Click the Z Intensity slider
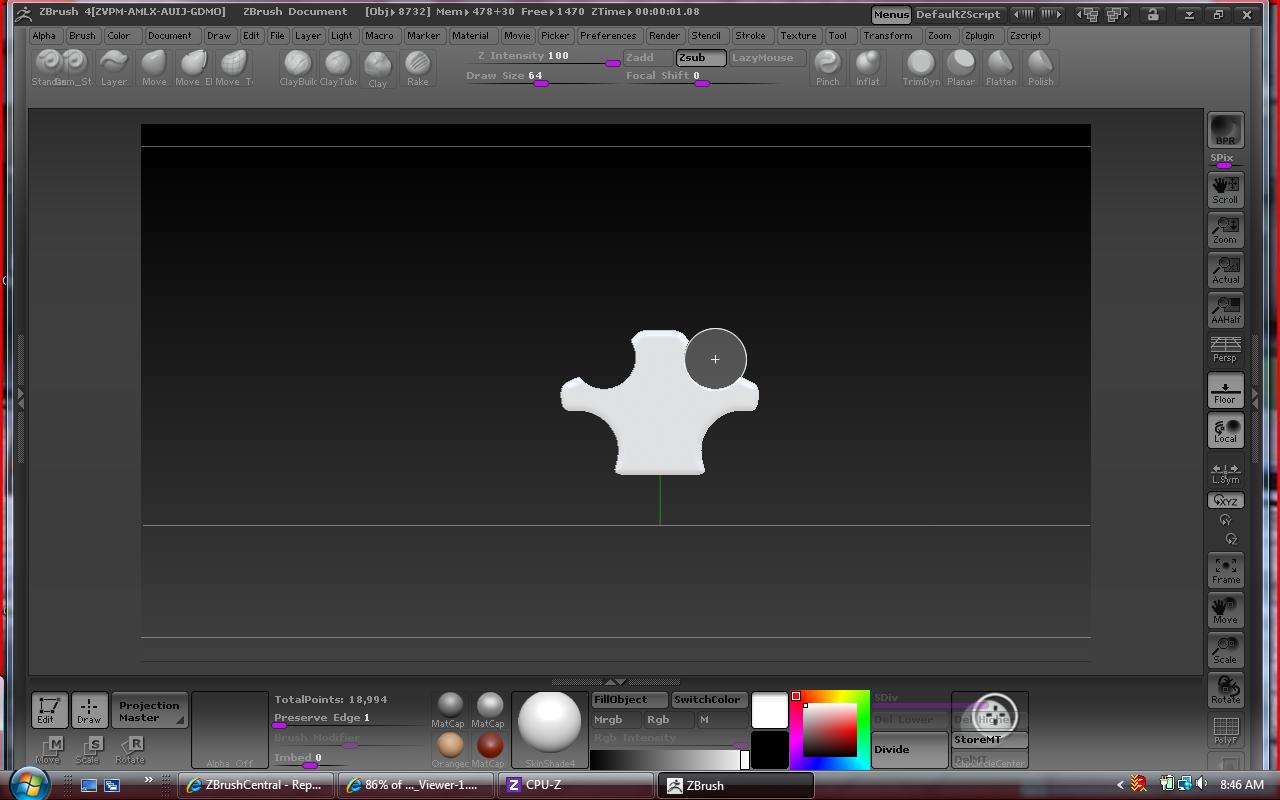 pyautogui.click(x=545, y=58)
